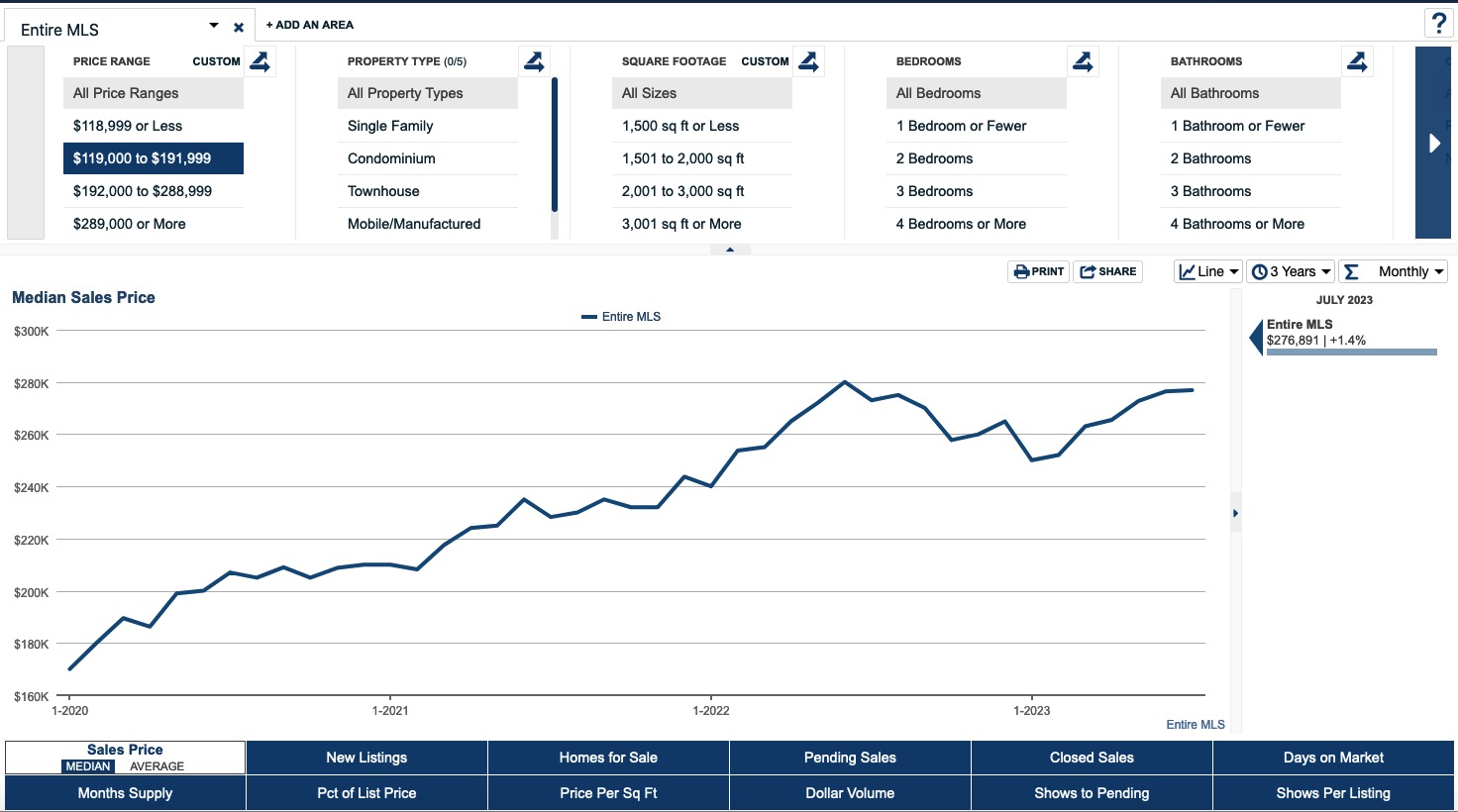Viewport: 1458px width, 812px height.
Task: Switch Sales Price to Average
Action: (156, 766)
